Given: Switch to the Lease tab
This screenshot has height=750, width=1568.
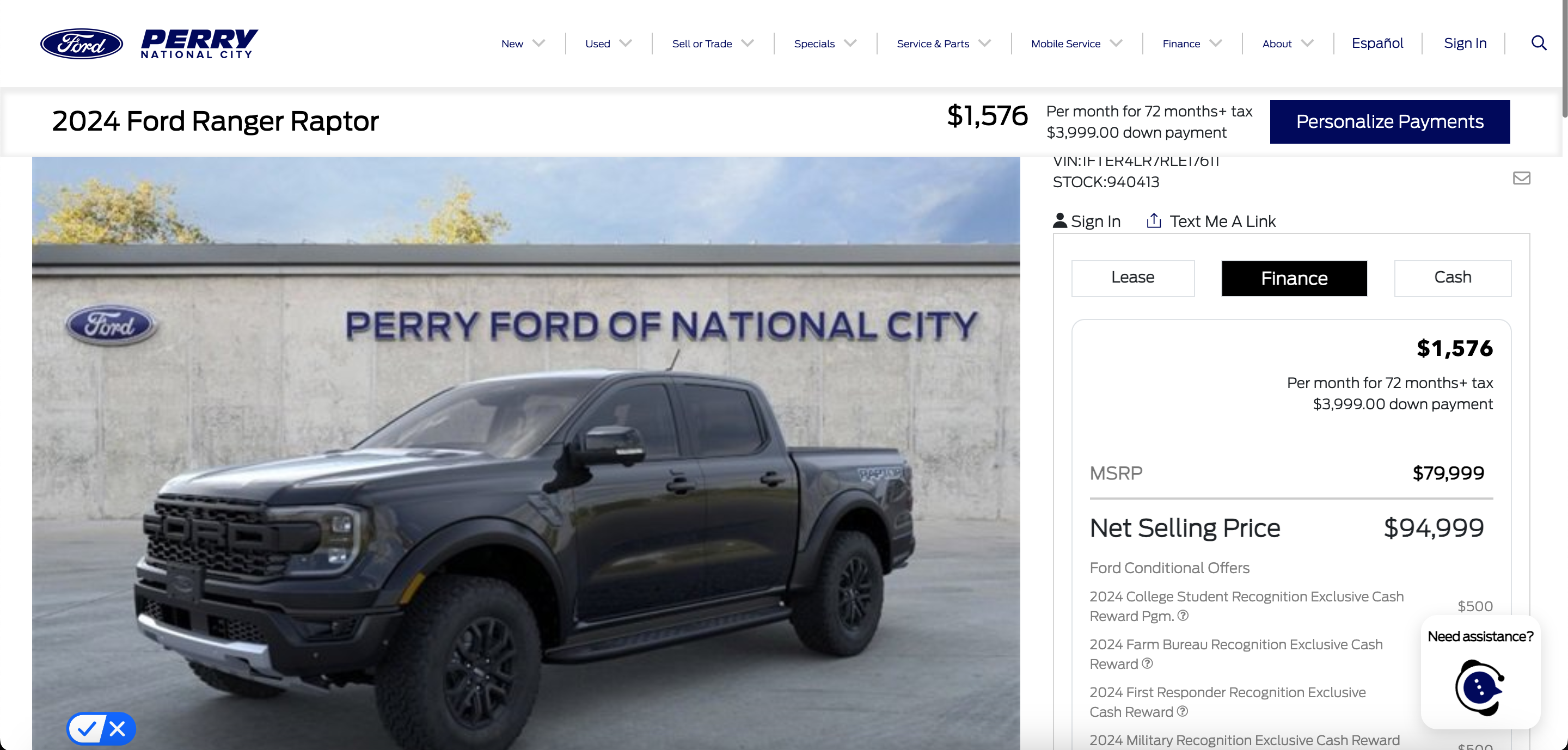Looking at the screenshot, I should (x=1132, y=278).
